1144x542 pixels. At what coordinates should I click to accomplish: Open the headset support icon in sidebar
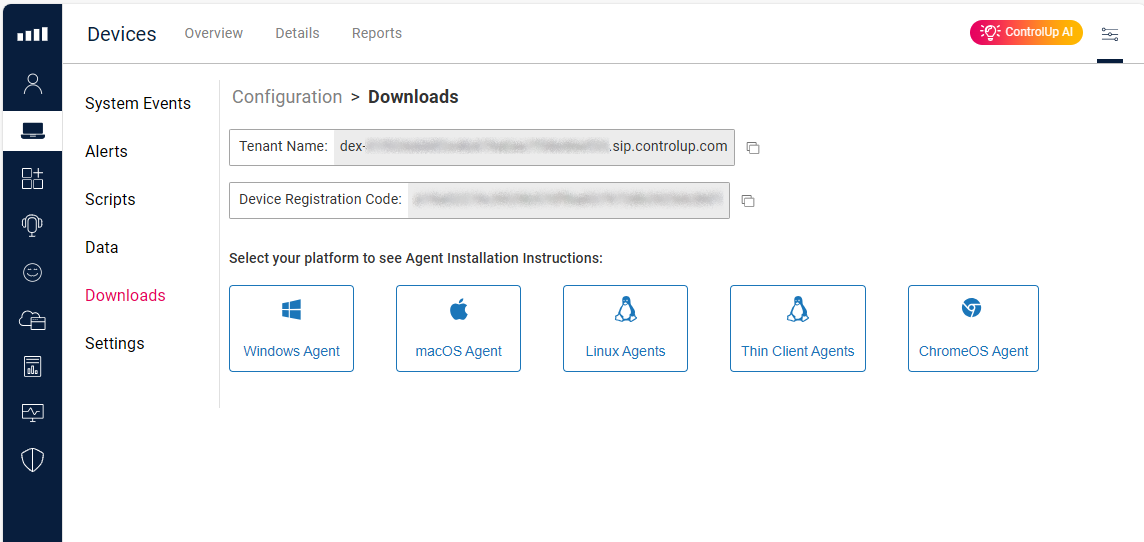pyautogui.click(x=32, y=225)
